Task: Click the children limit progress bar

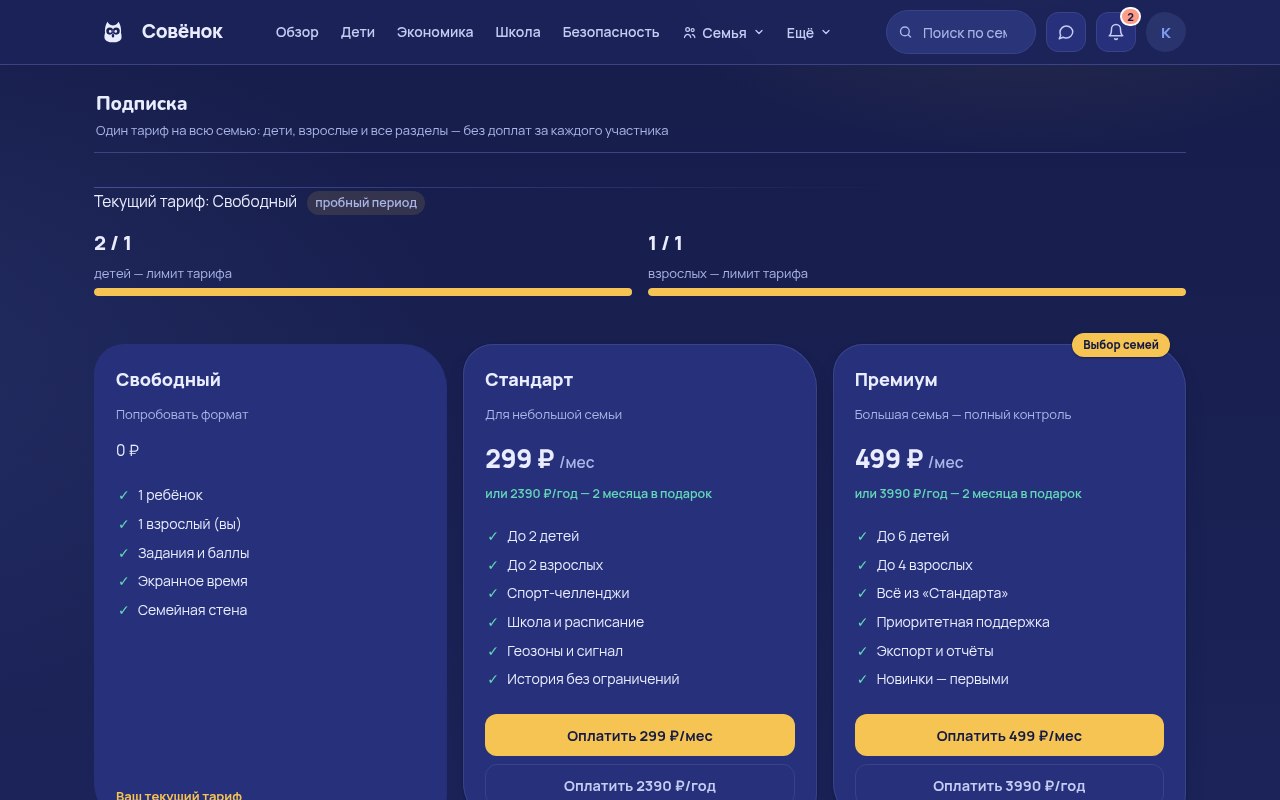Action: click(x=363, y=292)
